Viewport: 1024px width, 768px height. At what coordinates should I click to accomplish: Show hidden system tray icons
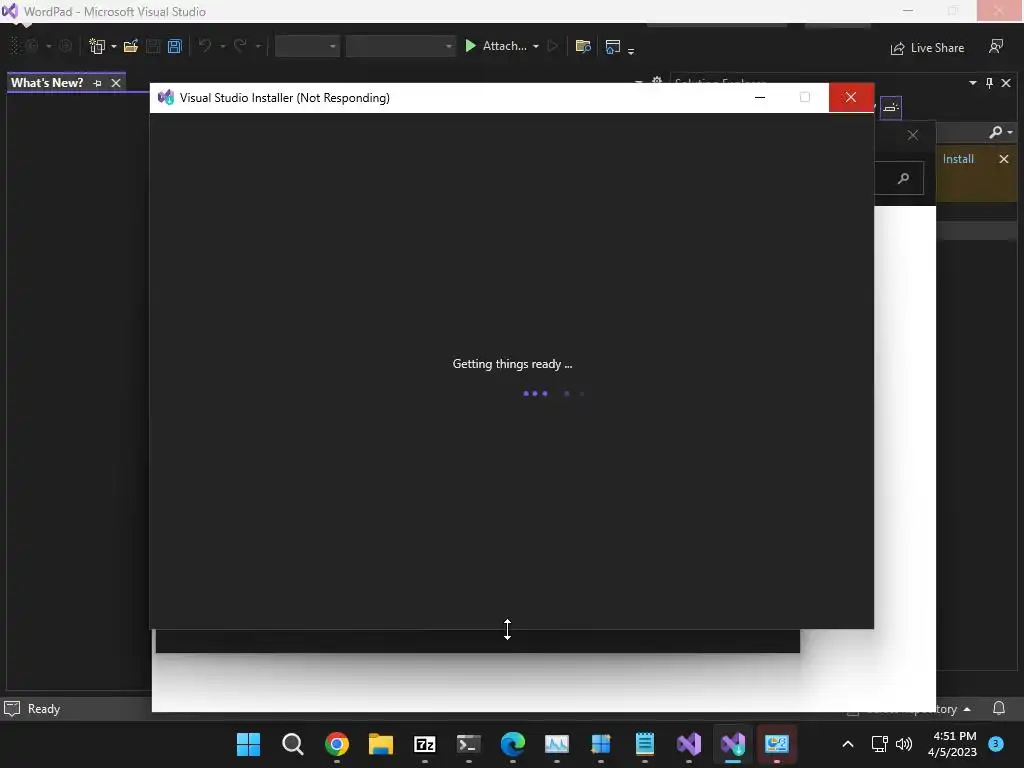pos(848,744)
